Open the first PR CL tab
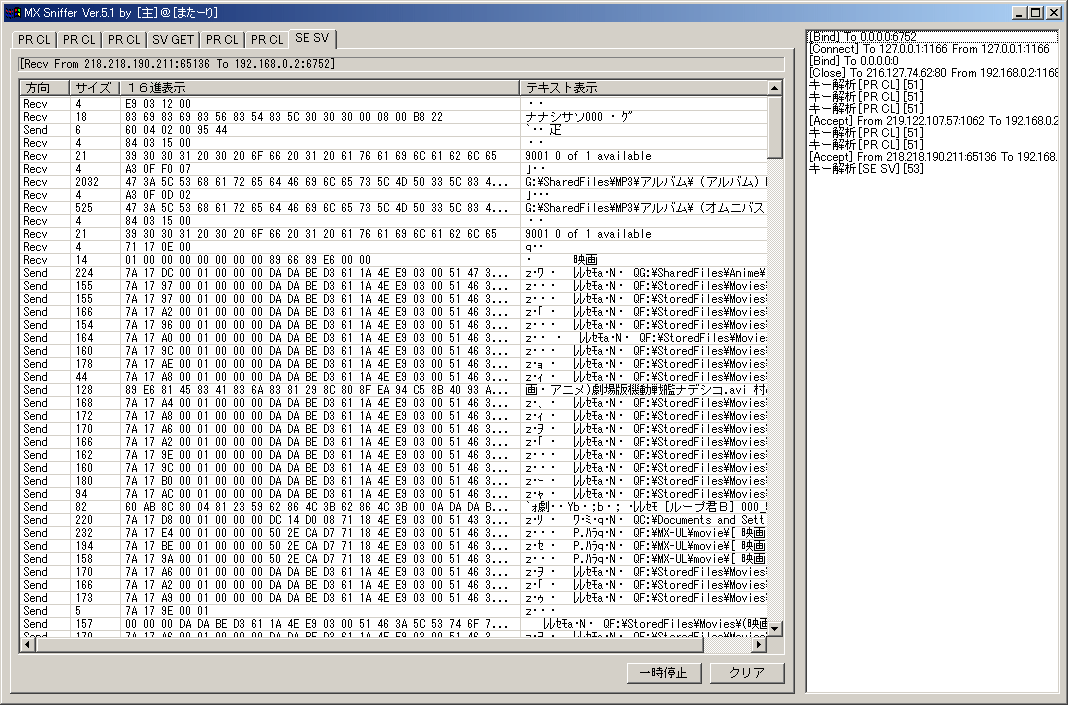The width and height of the screenshot is (1068, 705). [34, 40]
